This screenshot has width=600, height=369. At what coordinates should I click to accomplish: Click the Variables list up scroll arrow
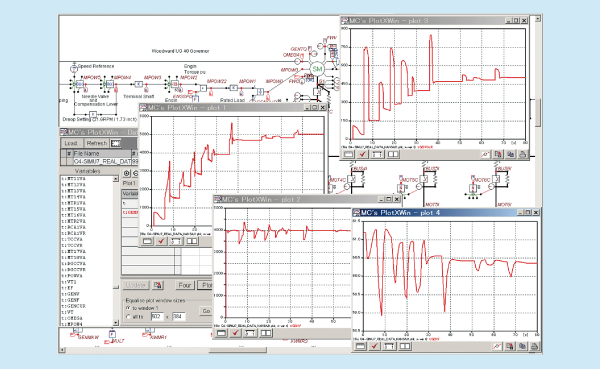tap(116, 179)
